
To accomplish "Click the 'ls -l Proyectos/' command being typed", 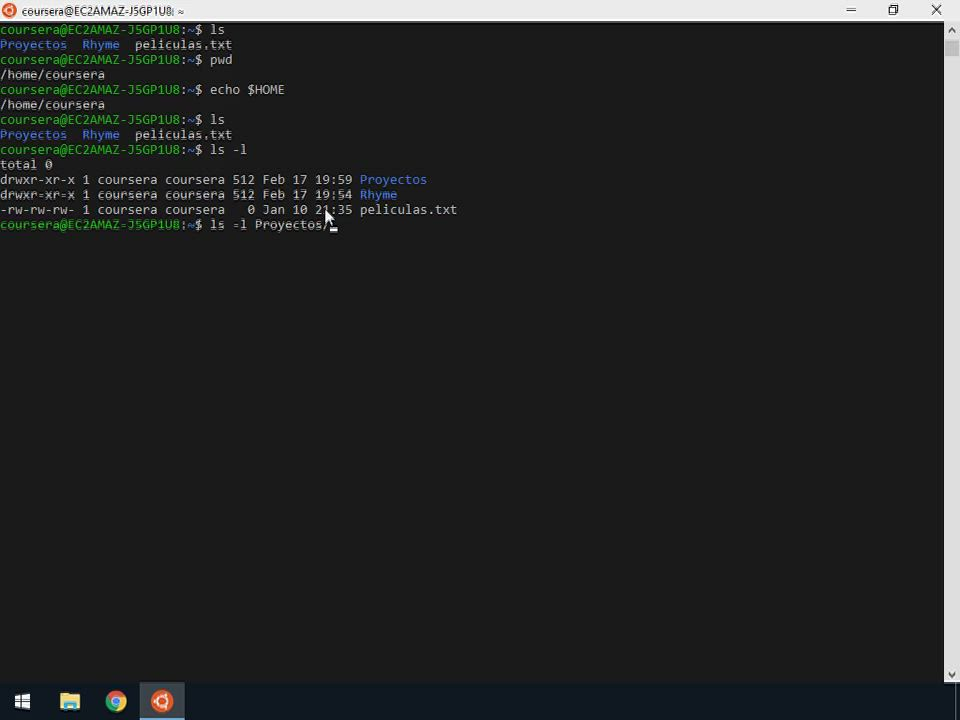I will [270, 225].
